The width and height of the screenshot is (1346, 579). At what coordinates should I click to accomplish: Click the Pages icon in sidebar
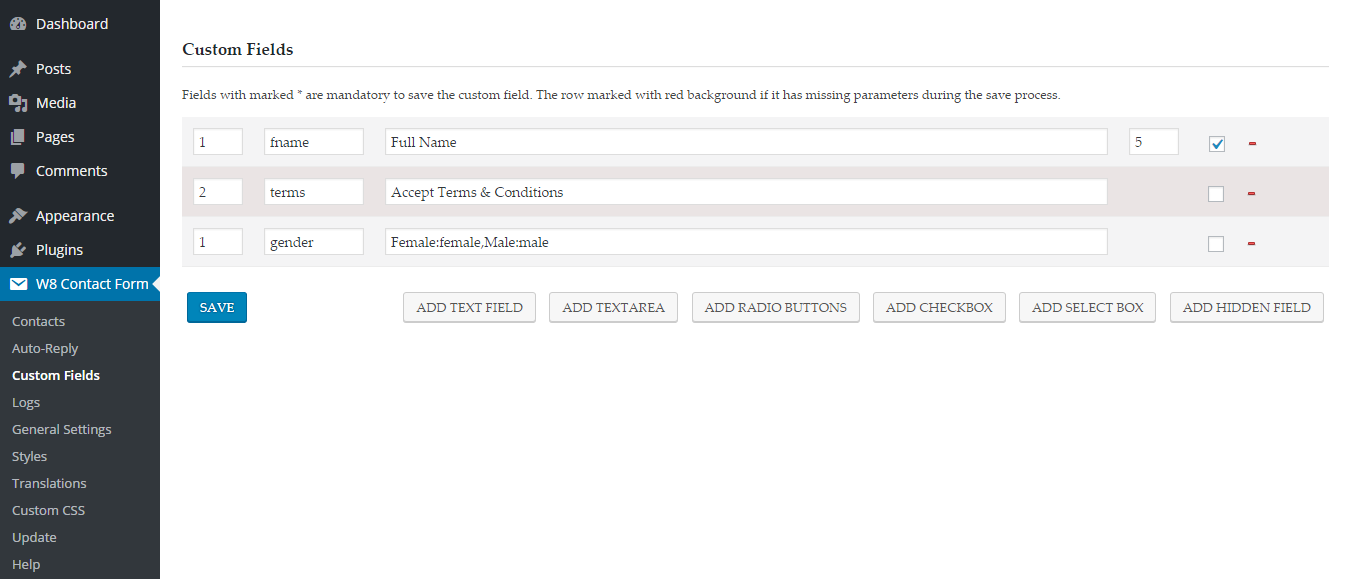18,137
